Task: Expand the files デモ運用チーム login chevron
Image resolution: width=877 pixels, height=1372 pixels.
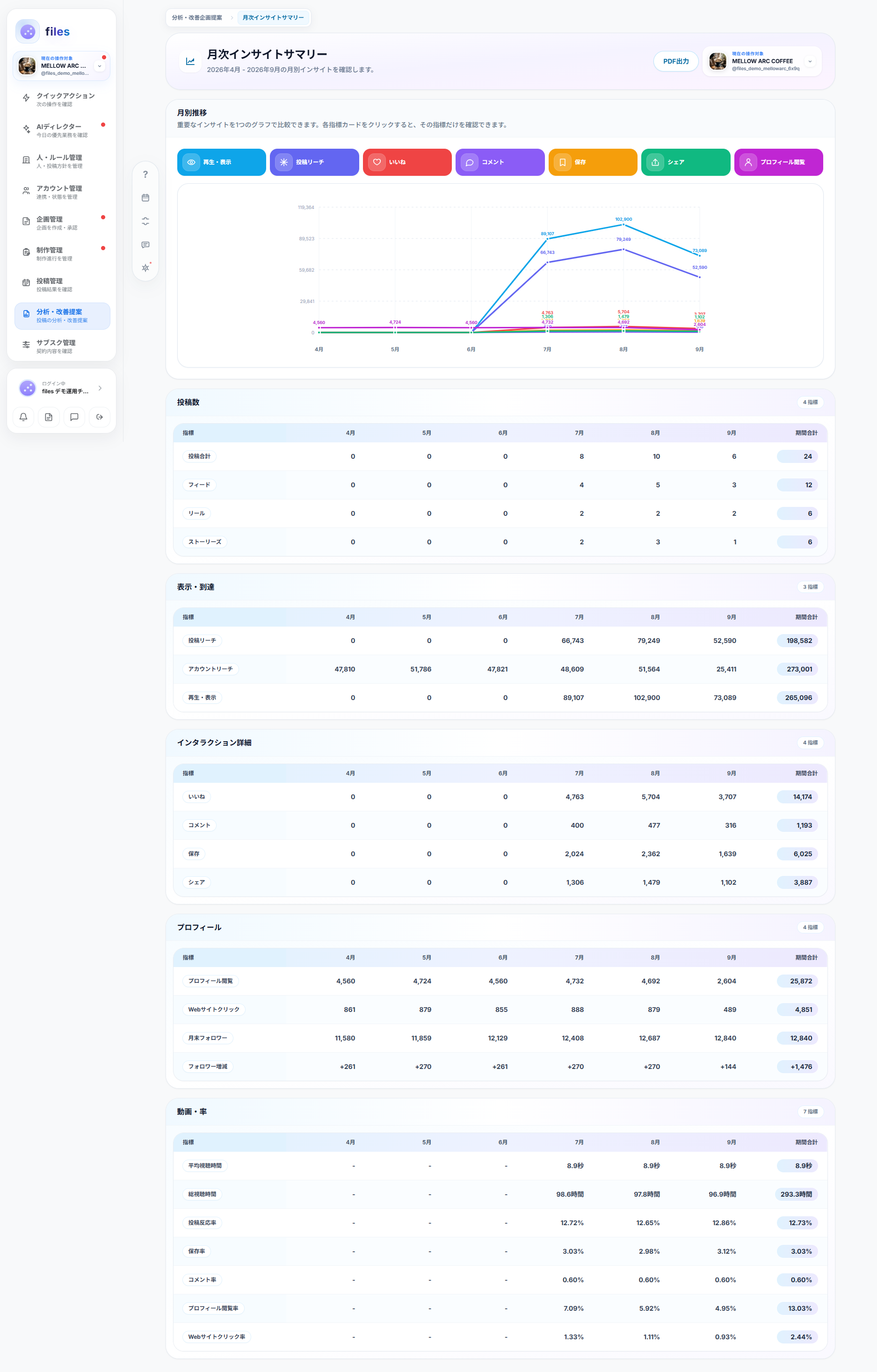Action: coord(100,388)
